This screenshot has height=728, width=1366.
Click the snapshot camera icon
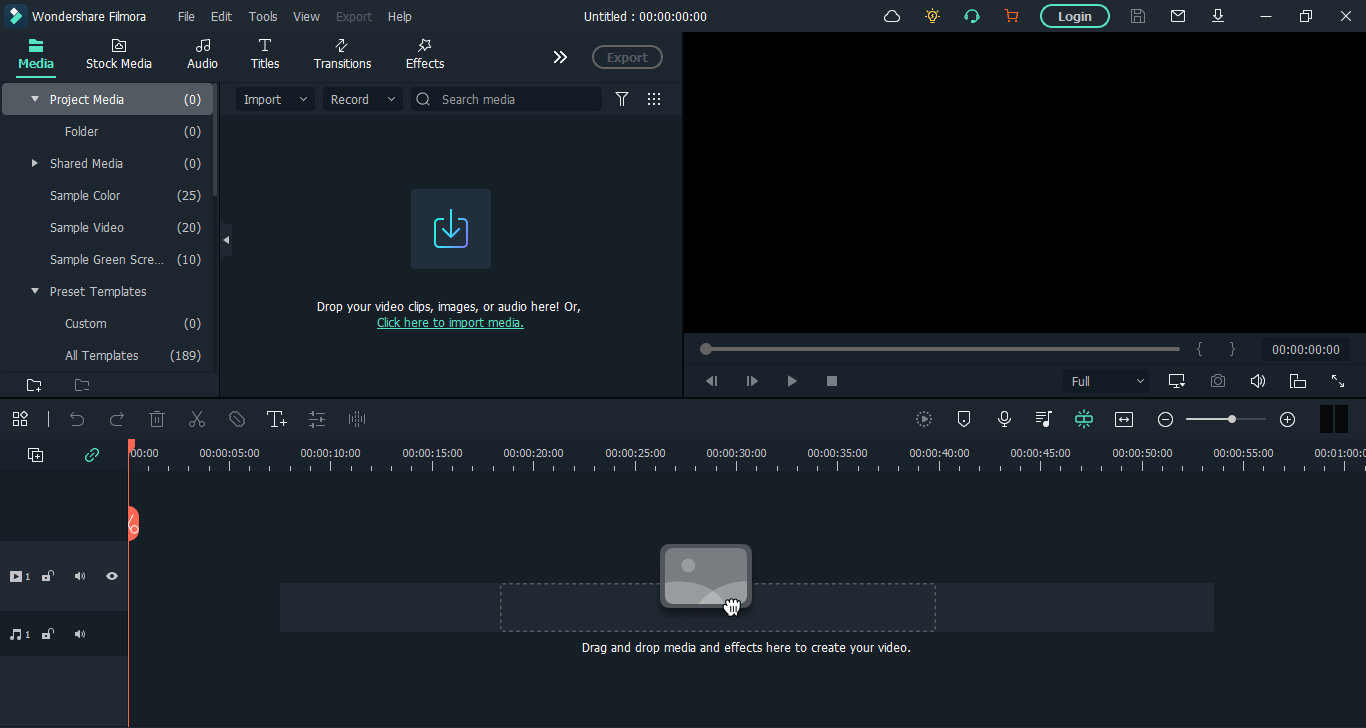[1217, 381]
